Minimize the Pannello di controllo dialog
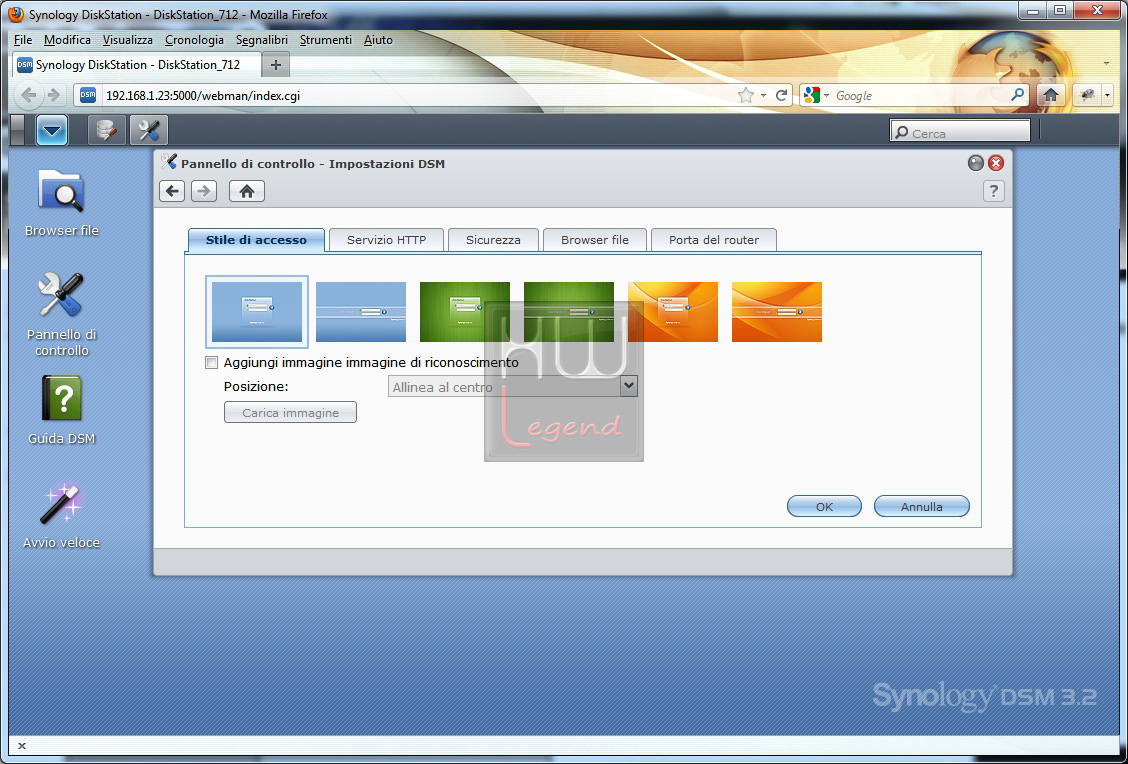The image size is (1128, 764). 975,163
